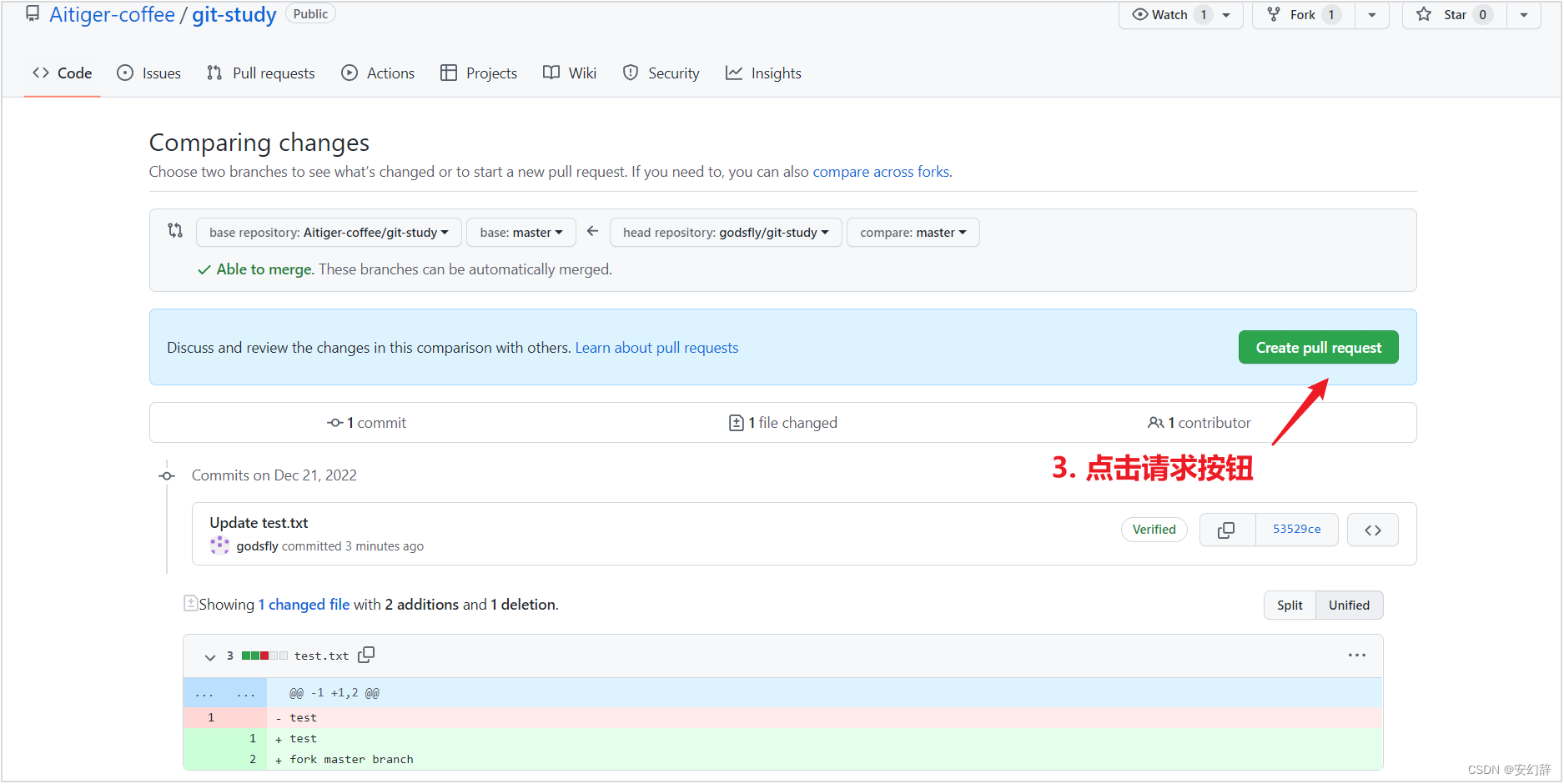This screenshot has height=784, width=1564.
Task: Open the Wiki tab
Action: (x=570, y=73)
